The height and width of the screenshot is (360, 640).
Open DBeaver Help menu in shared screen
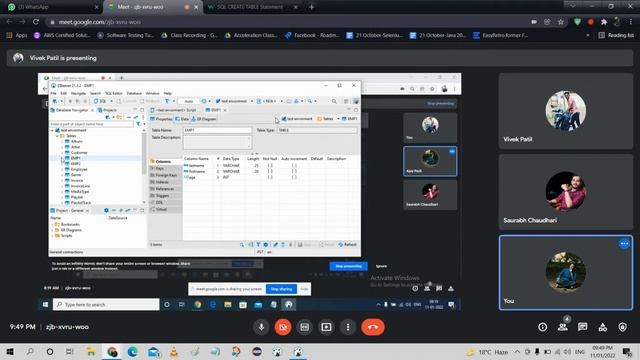[167, 93]
